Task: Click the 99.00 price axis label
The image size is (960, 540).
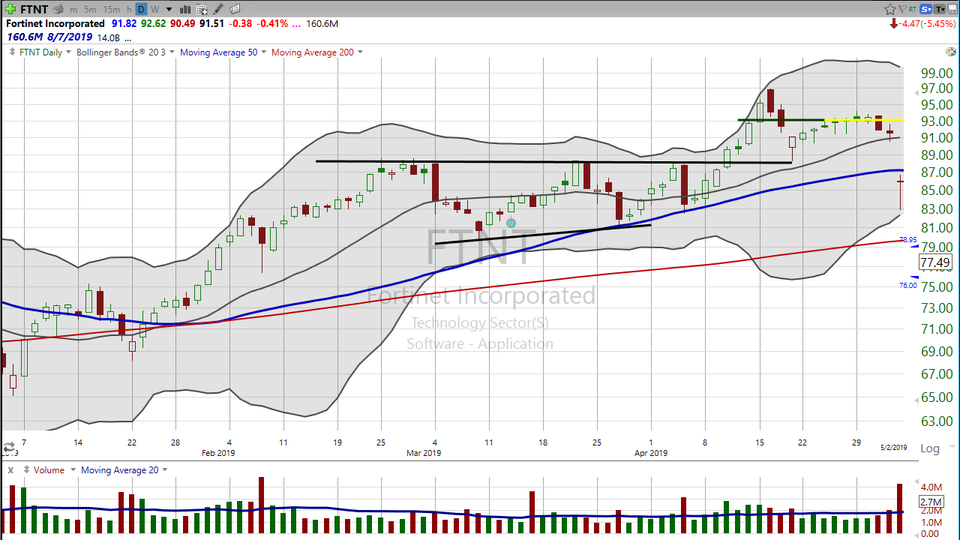Action: [x=937, y=73]
